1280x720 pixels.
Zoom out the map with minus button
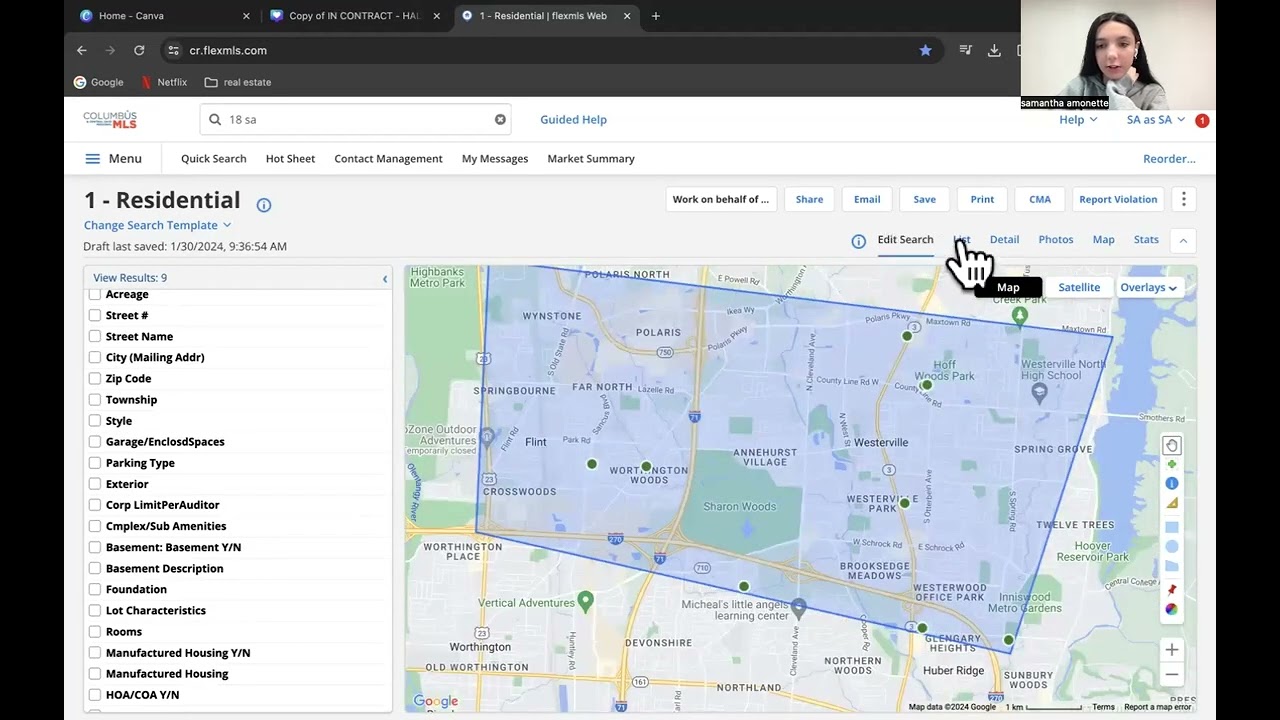[x=1171, y=674]
